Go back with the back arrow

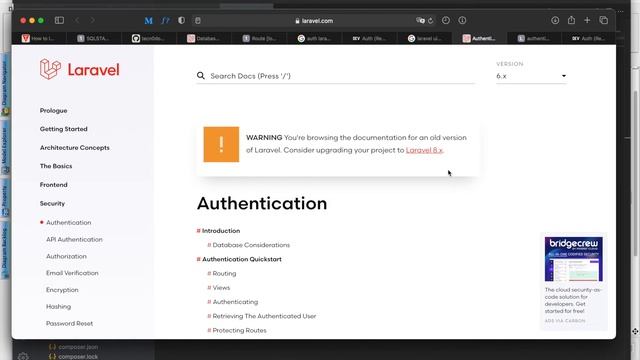pyautogui.click(x=77, y=20)
